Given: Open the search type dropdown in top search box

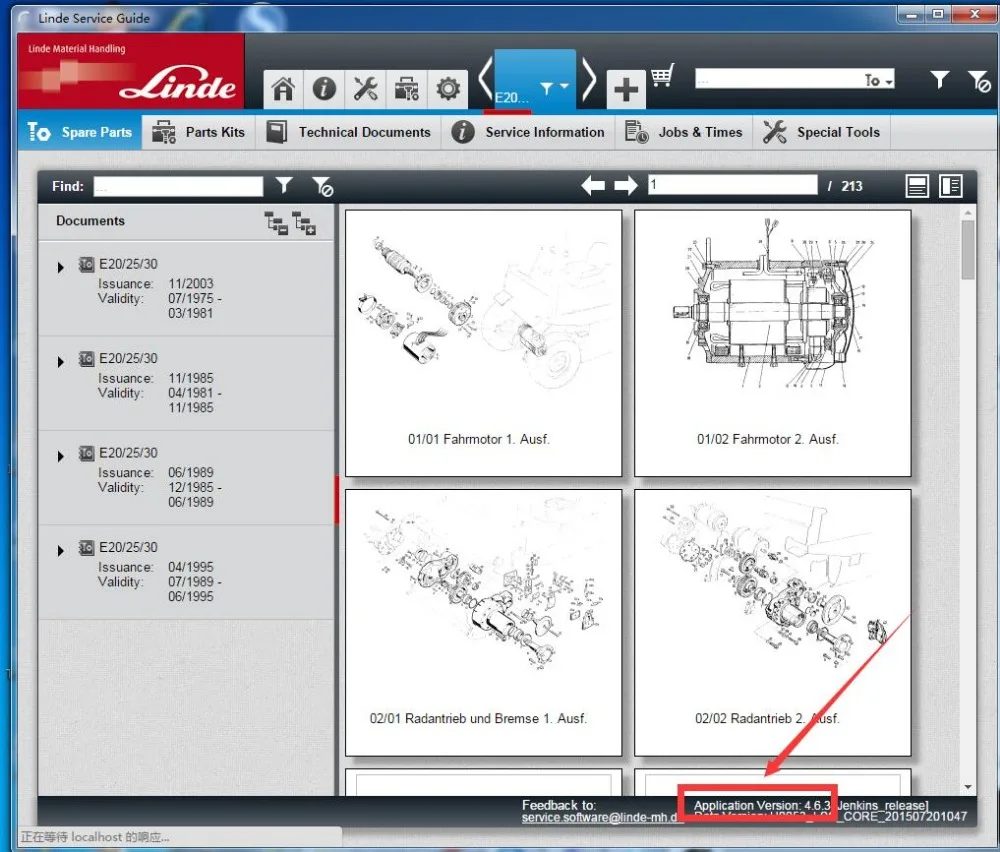Looking at the screenshot, I should point(880,80).
